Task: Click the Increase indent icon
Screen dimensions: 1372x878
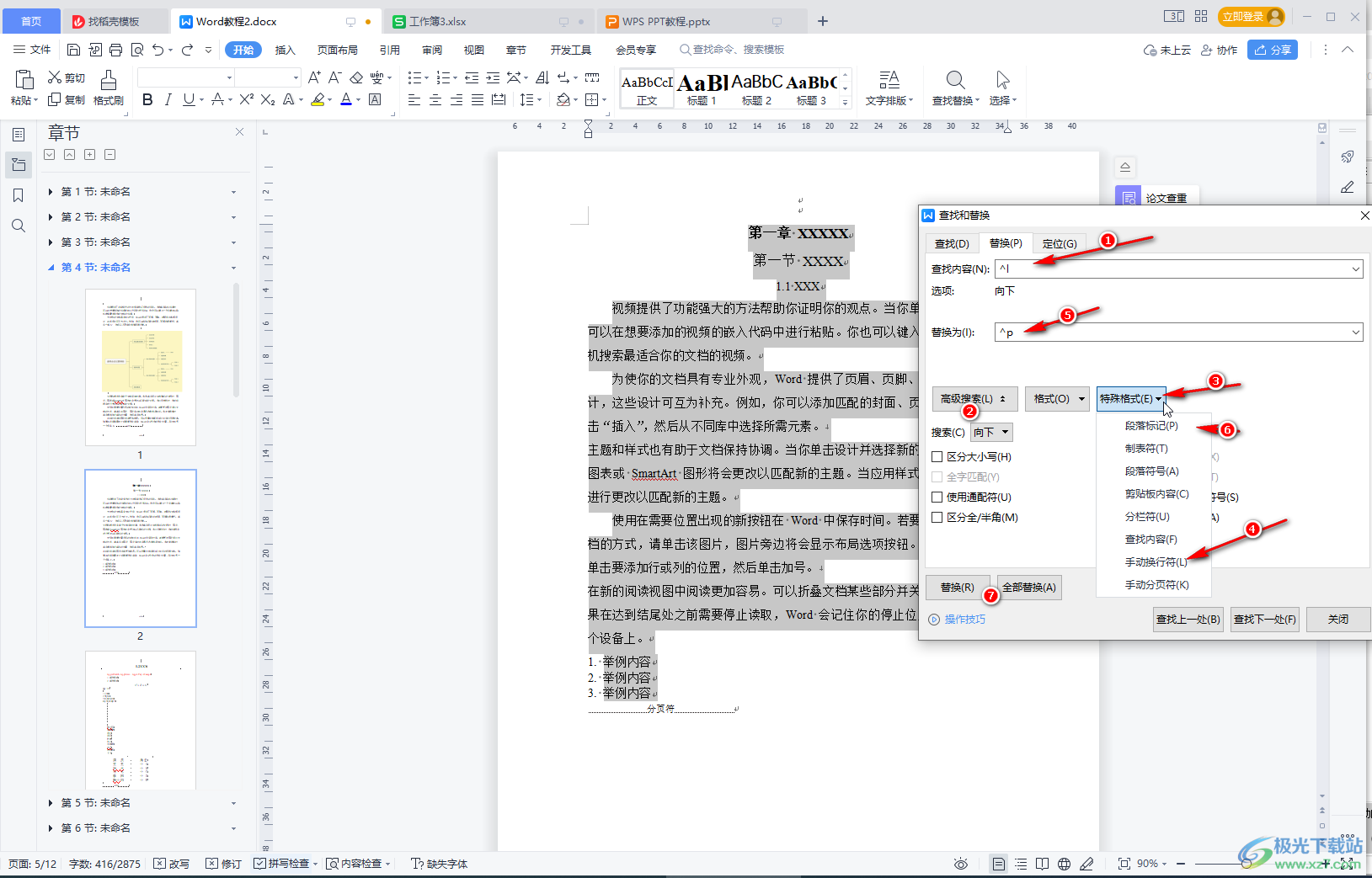Action: click(x=493, y=77)
